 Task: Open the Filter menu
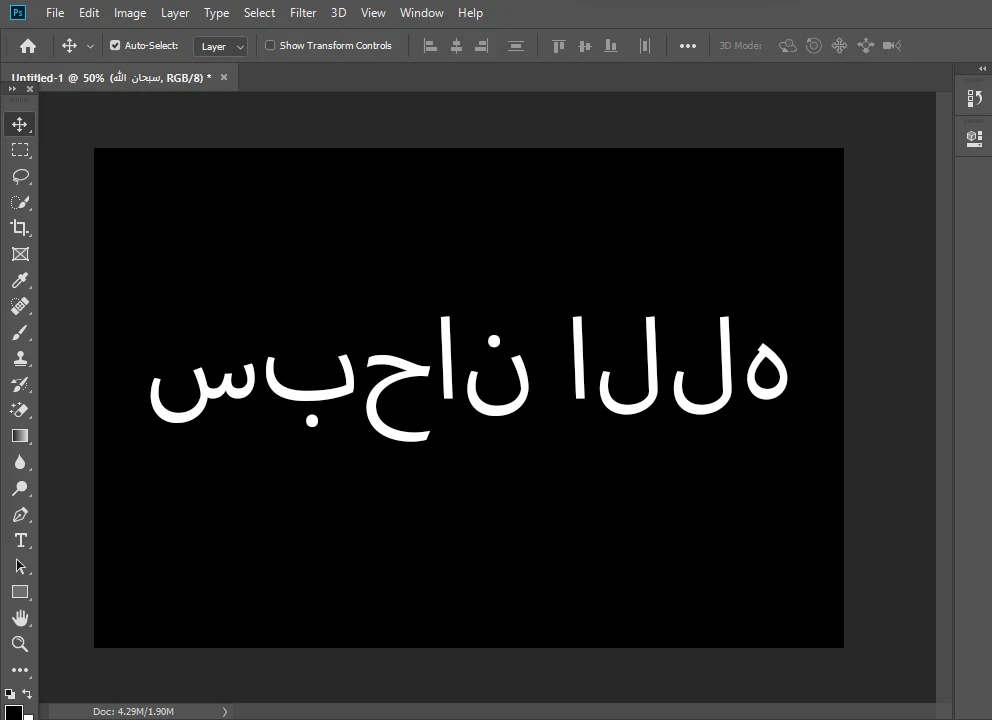pyautogui.click(x=302, y=13)
